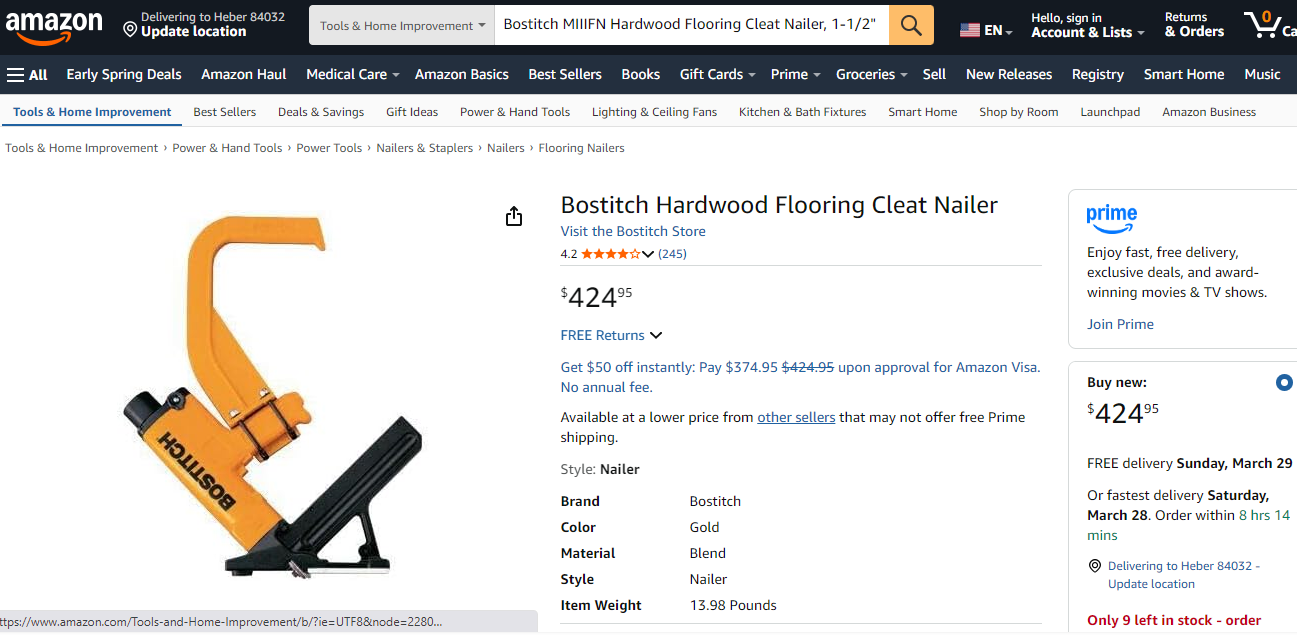Viewport: 1297px width, 635px height.
Task: Click the Join Prime link
Action: tap(1120, 324)
